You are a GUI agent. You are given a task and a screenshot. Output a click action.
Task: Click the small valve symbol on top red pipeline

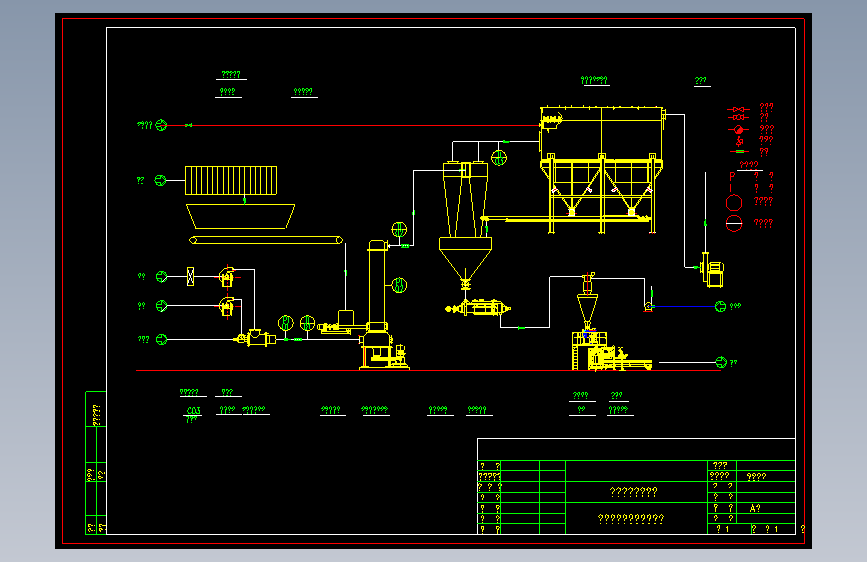(x=189, y=126)
